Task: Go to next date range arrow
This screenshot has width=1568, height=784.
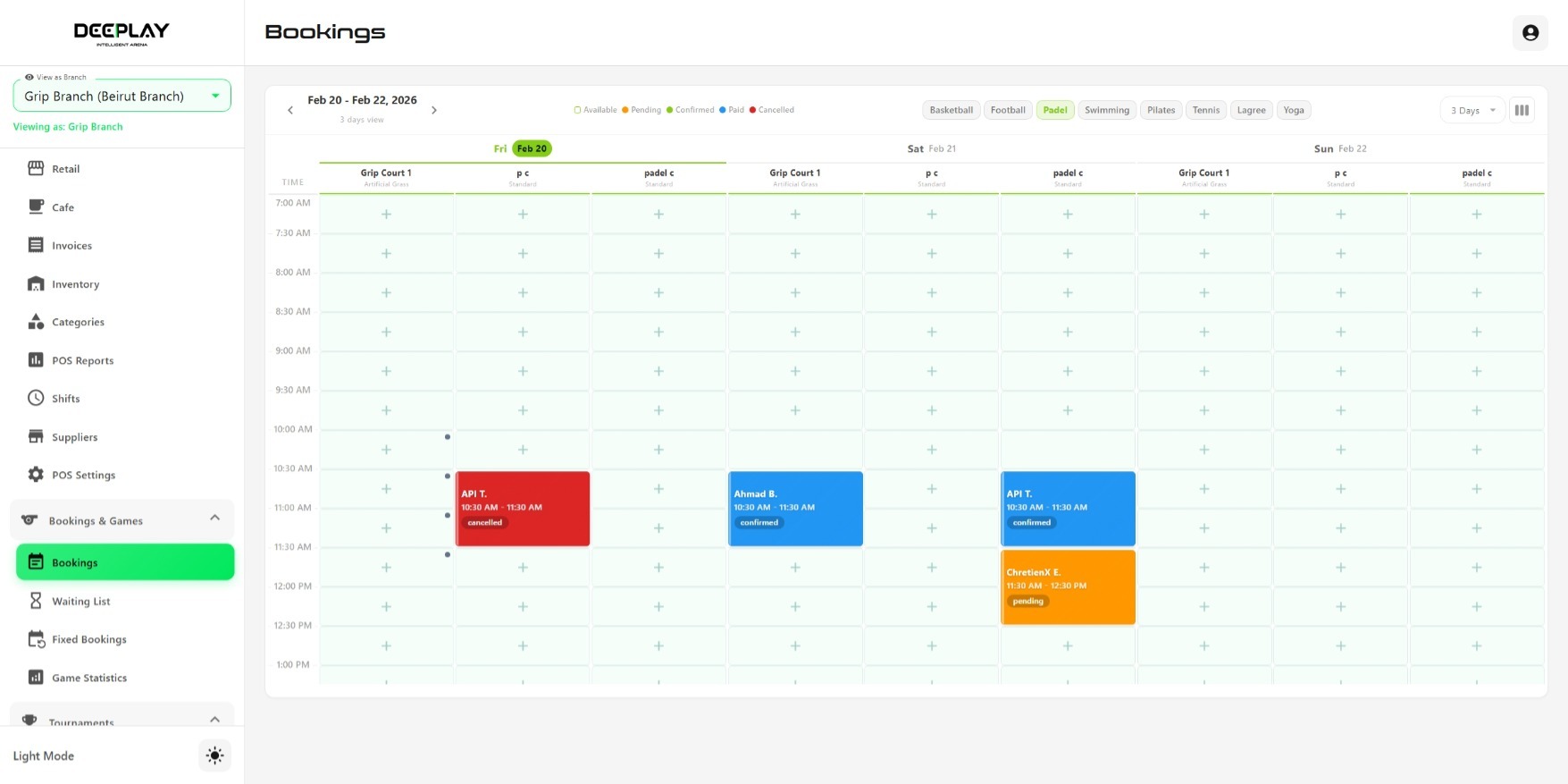Action: (x=434, y=110)
